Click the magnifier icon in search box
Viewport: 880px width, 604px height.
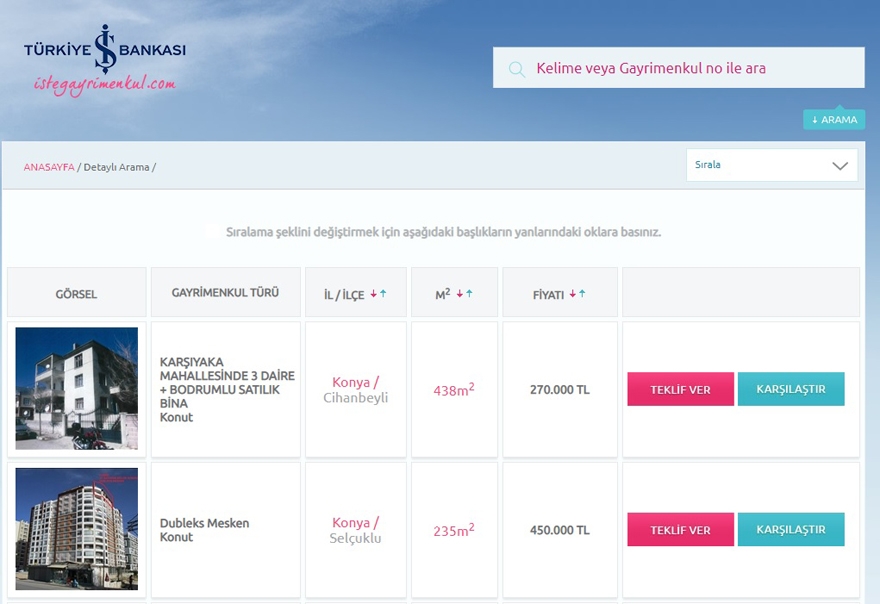[517, 69]
